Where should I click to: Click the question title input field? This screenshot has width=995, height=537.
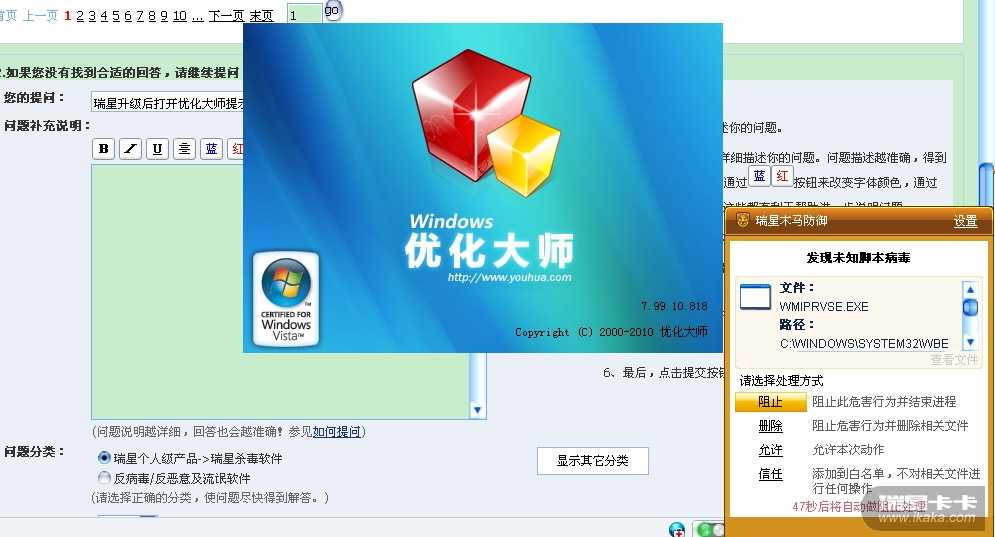pos(168,103)
